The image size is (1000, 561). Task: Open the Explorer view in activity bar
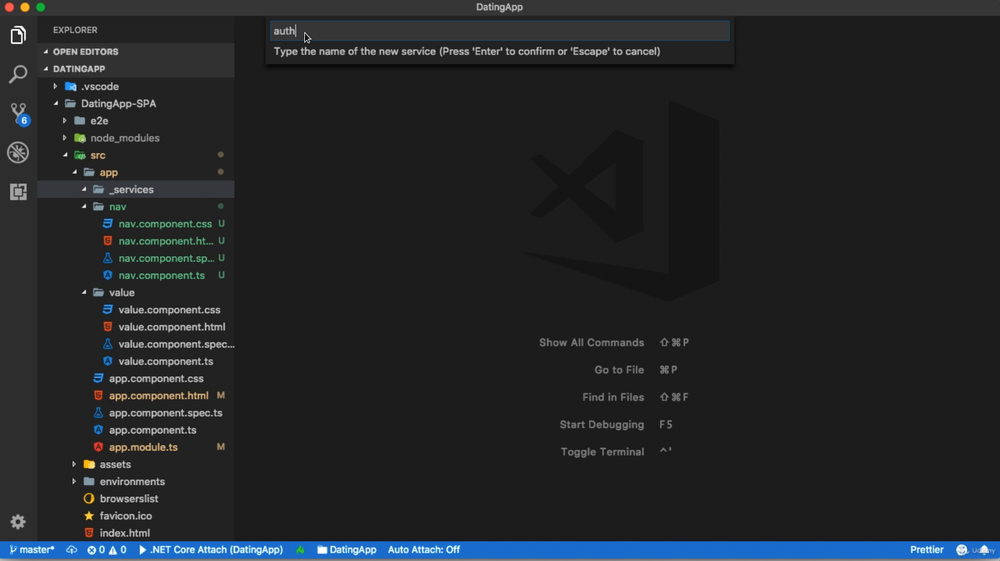click(18, 35)
